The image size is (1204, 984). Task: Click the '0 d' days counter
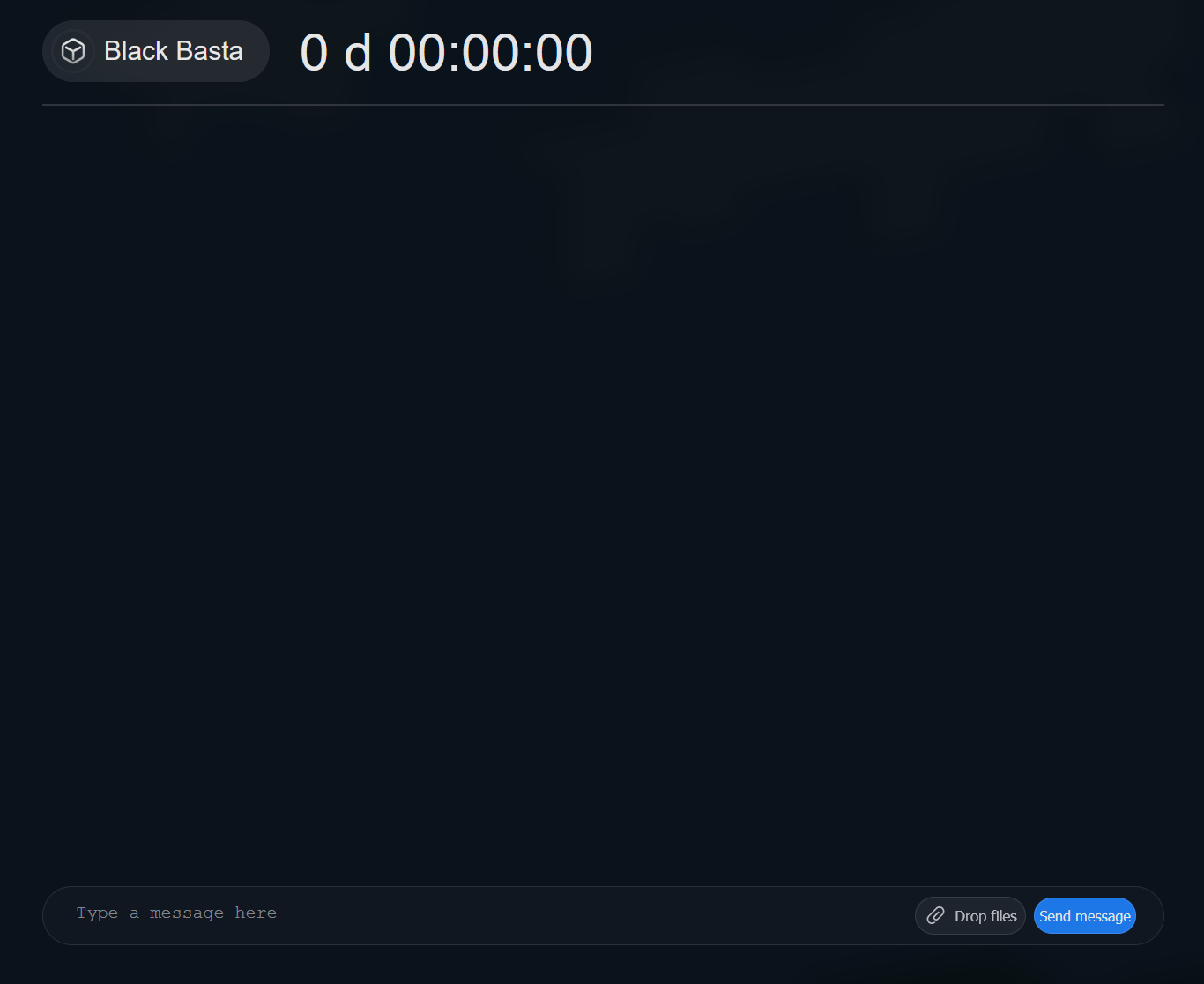coord(336,52)
